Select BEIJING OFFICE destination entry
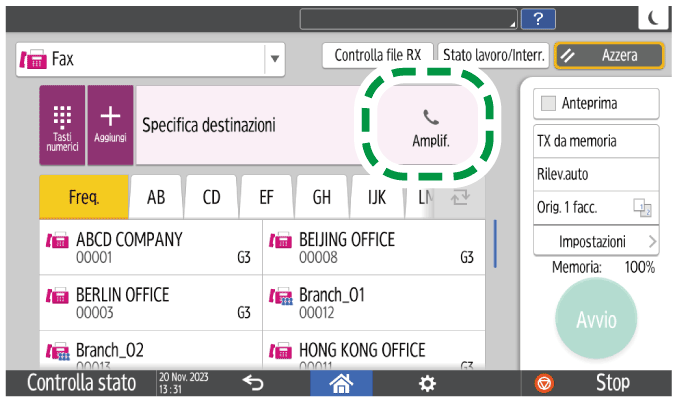This screenshot has width=675, height=400. click(375, 247)
